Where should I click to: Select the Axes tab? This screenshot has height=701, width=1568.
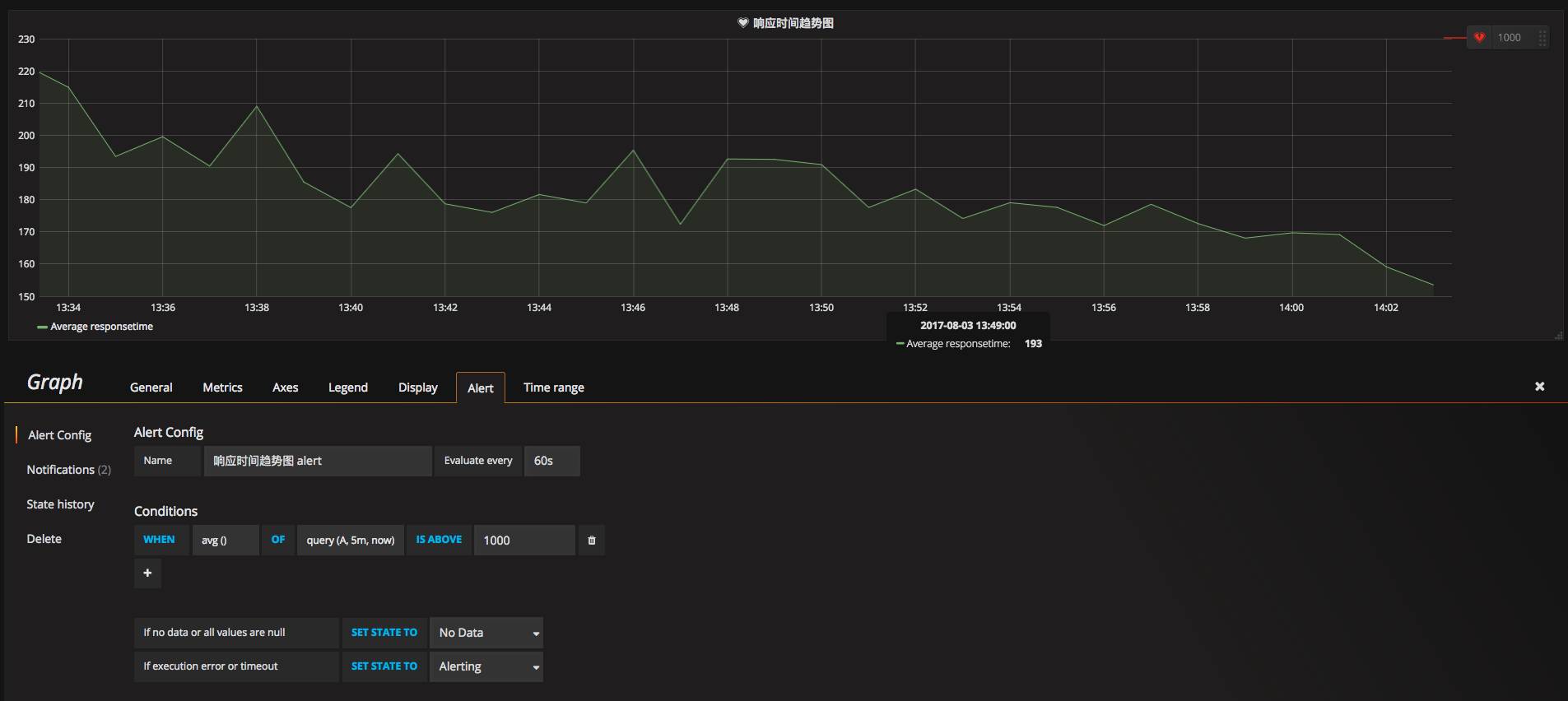coord(285,388)
